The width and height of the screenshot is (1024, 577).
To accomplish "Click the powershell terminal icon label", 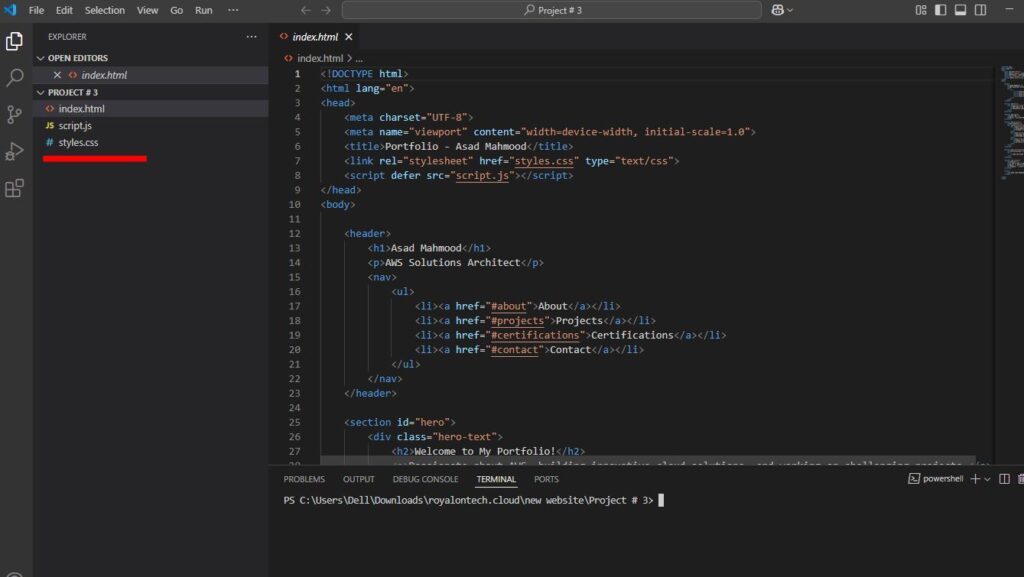I will pos(935,478).
